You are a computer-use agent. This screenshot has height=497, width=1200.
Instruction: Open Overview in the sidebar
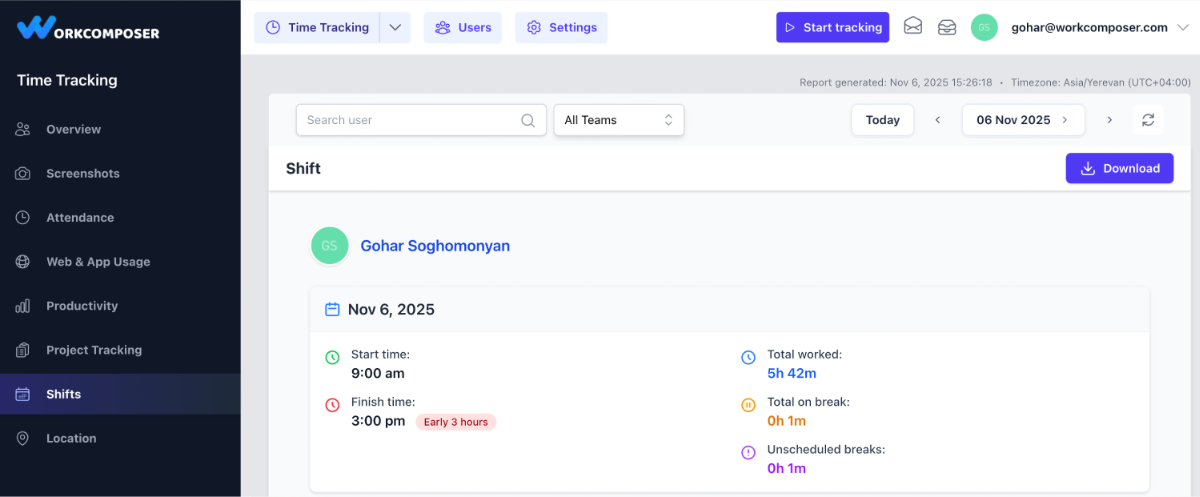[x=120, y=129]
